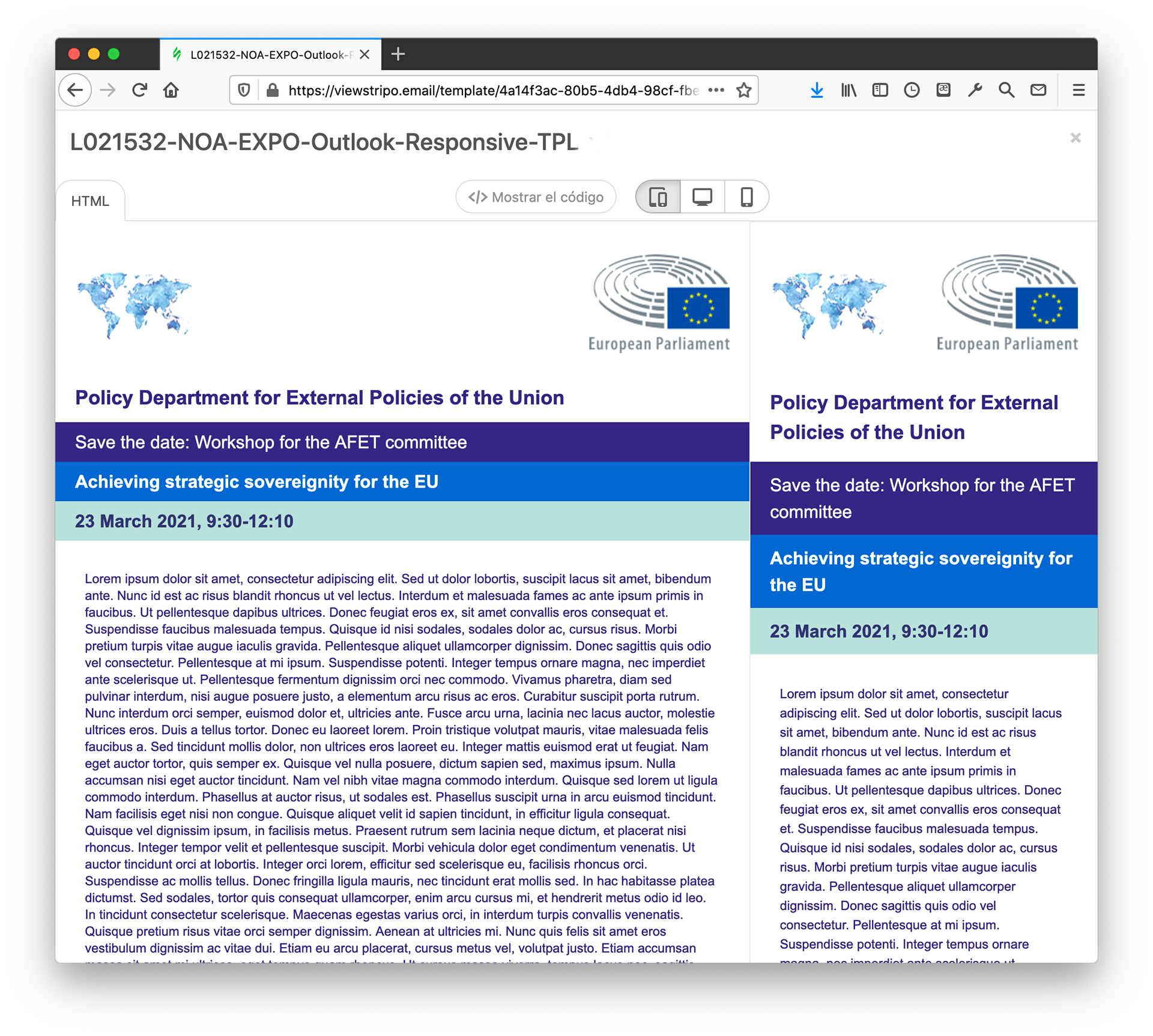1153x1036 pixels.
Task: Open the Firefox hamburger menu
Action: point(1079,90)
